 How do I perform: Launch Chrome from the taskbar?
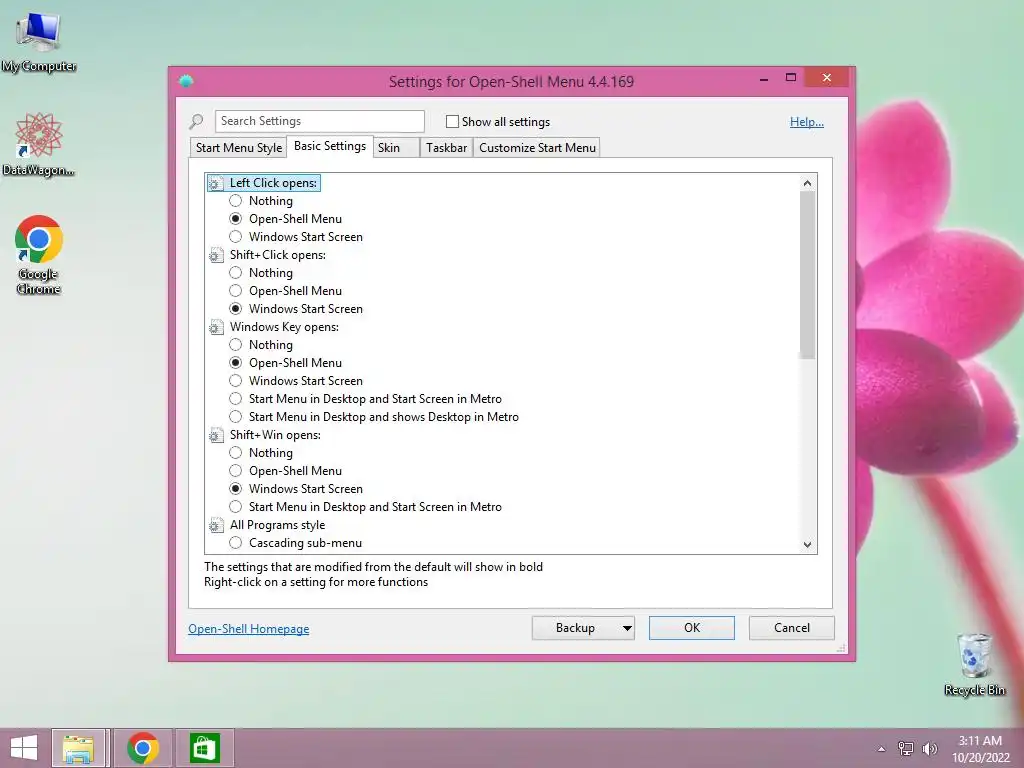(x=143, y=748)
